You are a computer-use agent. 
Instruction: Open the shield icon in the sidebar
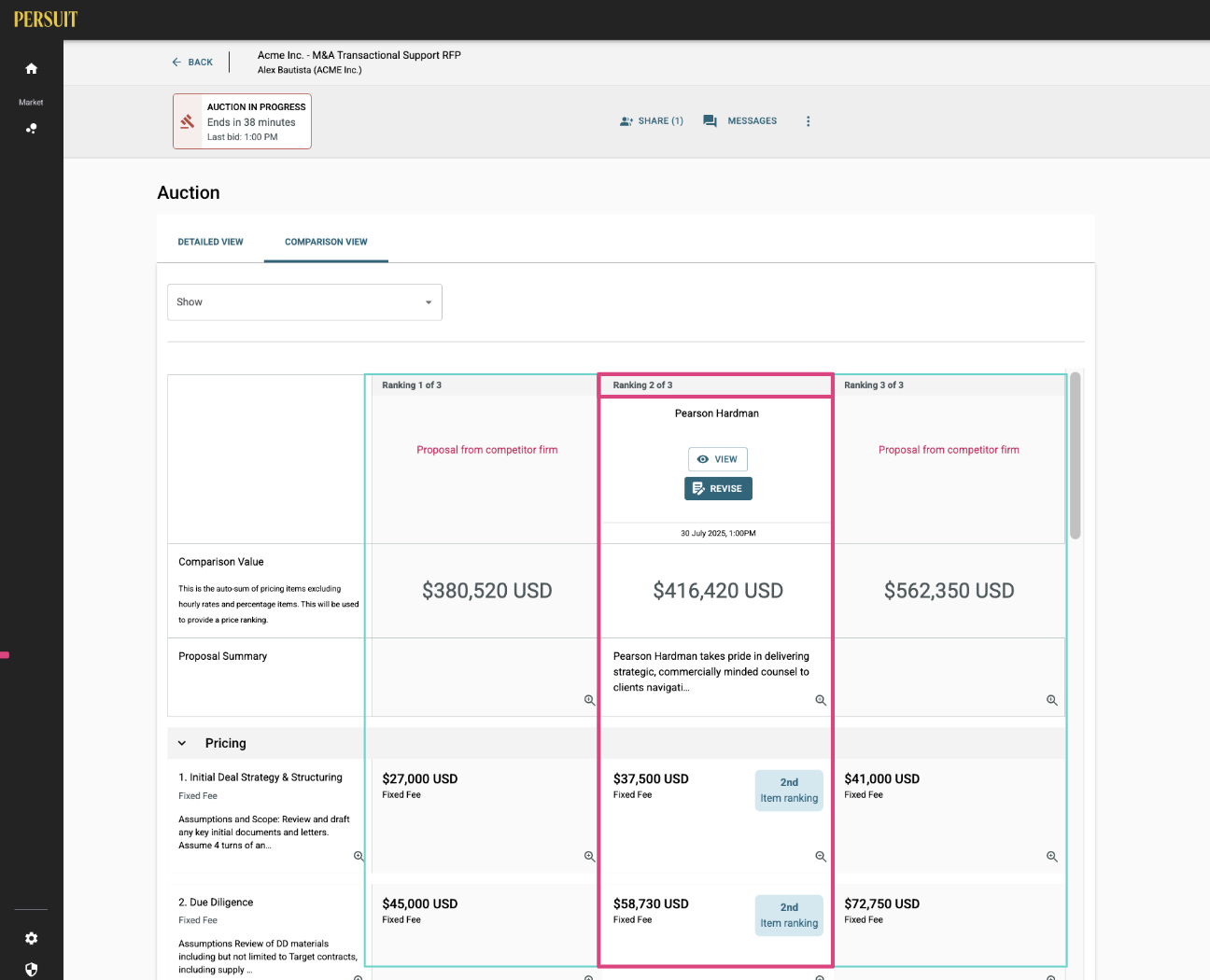coord(31,969)
